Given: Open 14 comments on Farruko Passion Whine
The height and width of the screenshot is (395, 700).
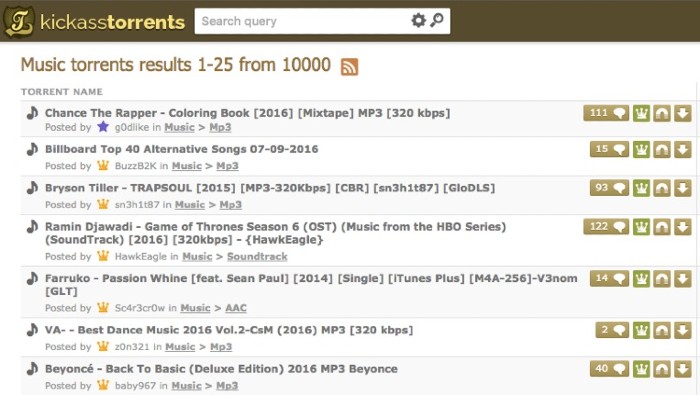Looking at the screenshot, I should tap(609, 279).
